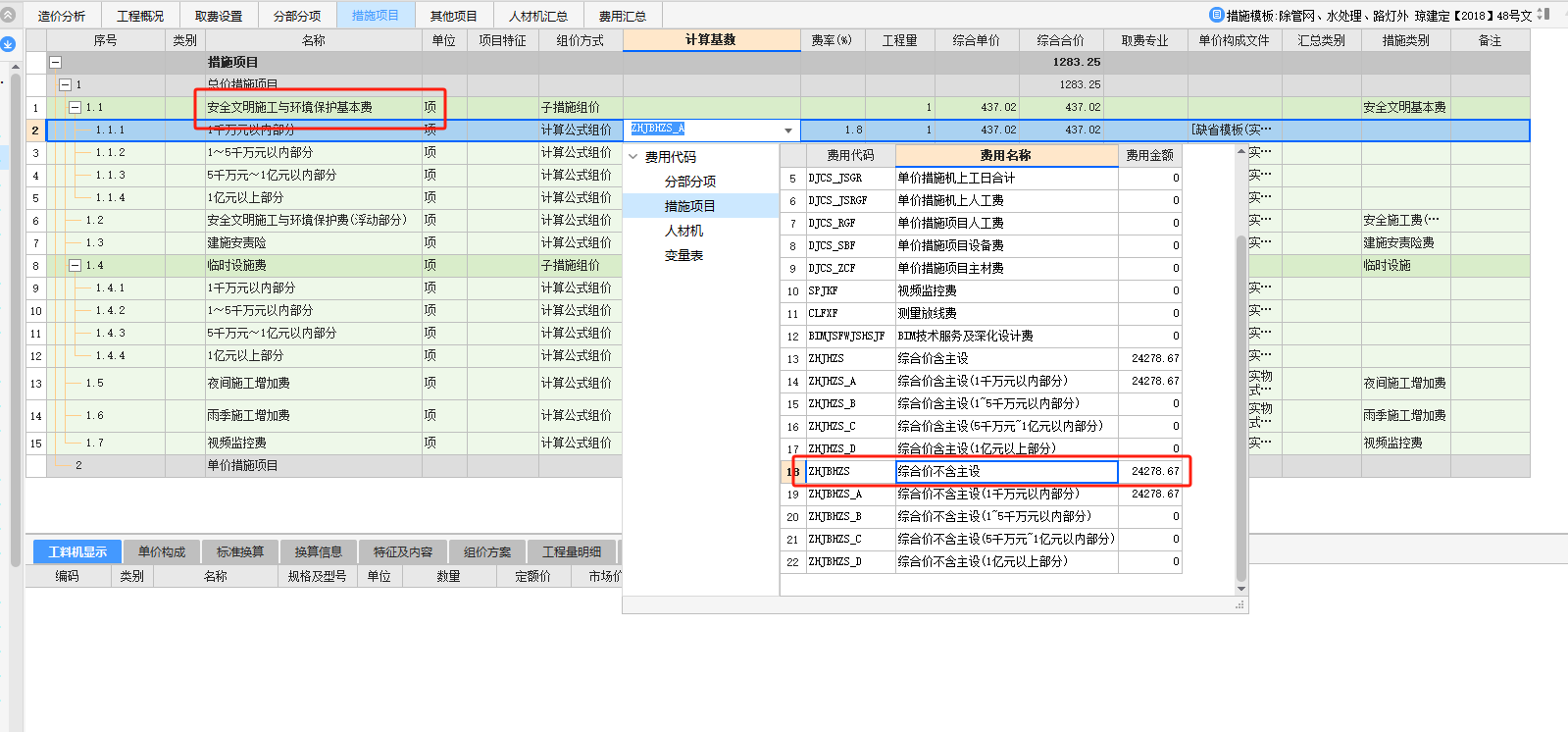The width and height of the screenshot is (1568, 732).
Task: Click the blue download arrow icon
Action: pos(8,44)
